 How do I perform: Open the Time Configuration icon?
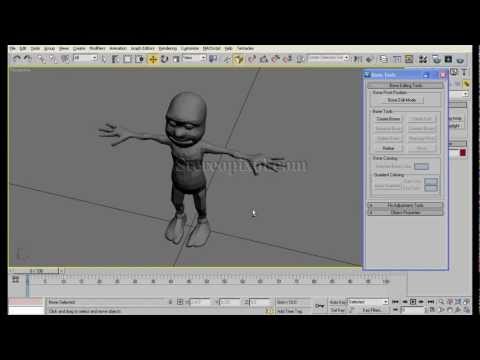[x=432, y=310]
